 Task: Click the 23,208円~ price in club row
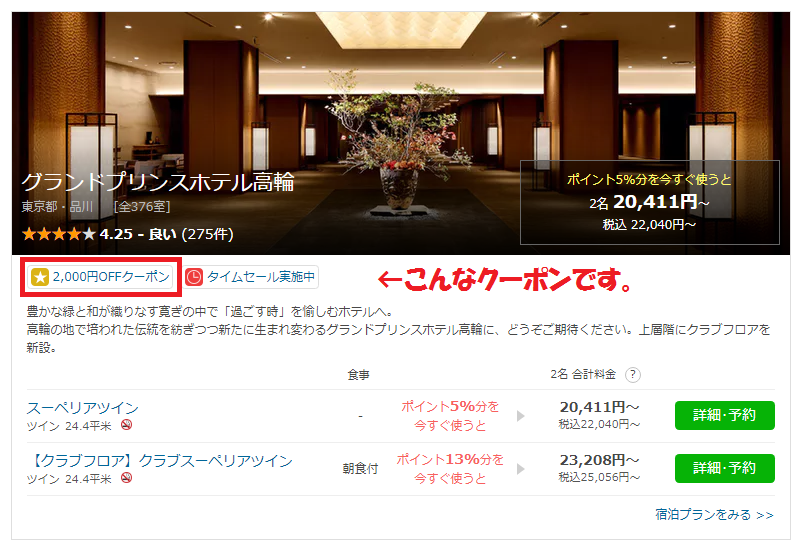tap(599, 460)
